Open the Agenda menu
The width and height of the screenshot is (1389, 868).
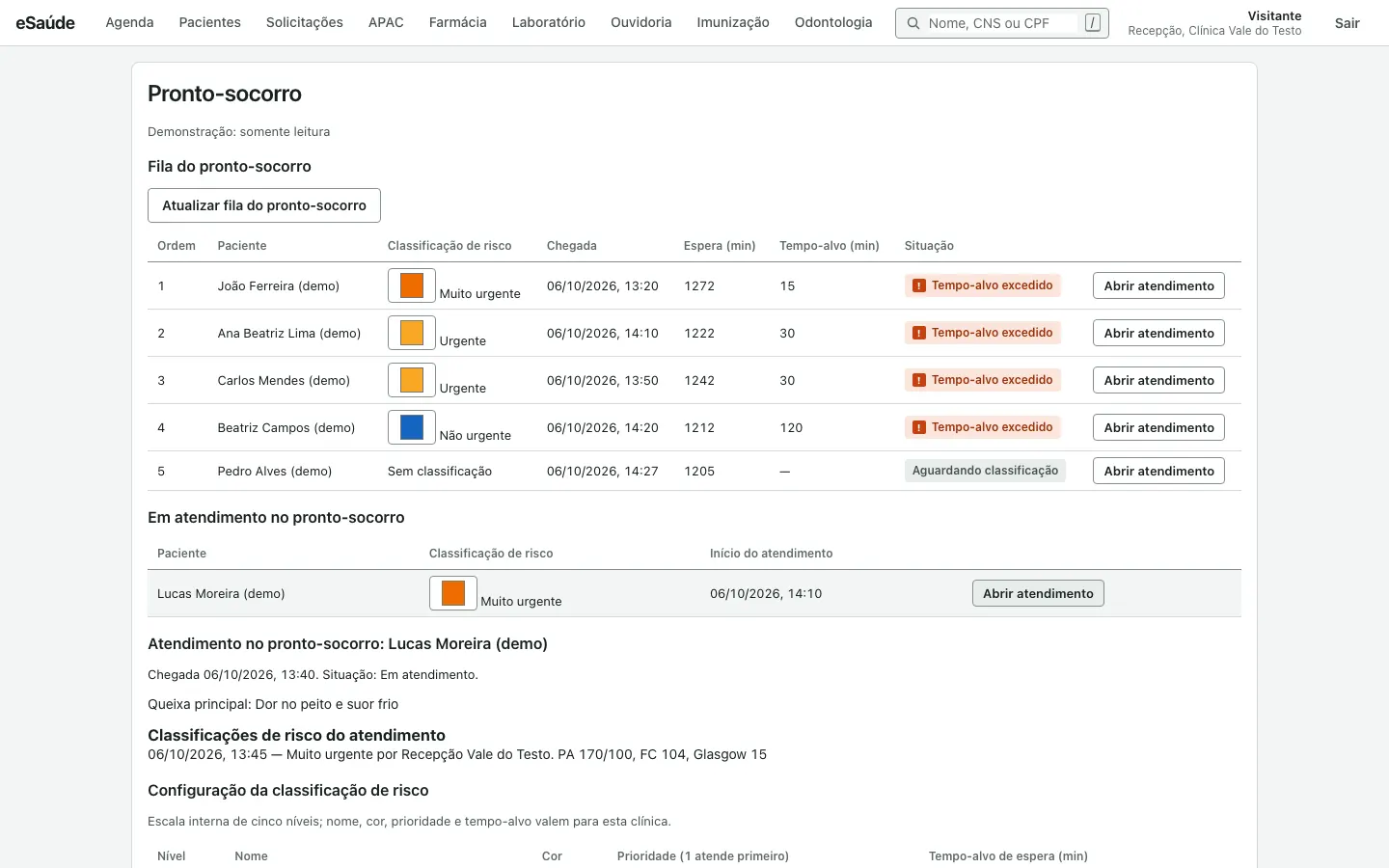coord(129,23)
